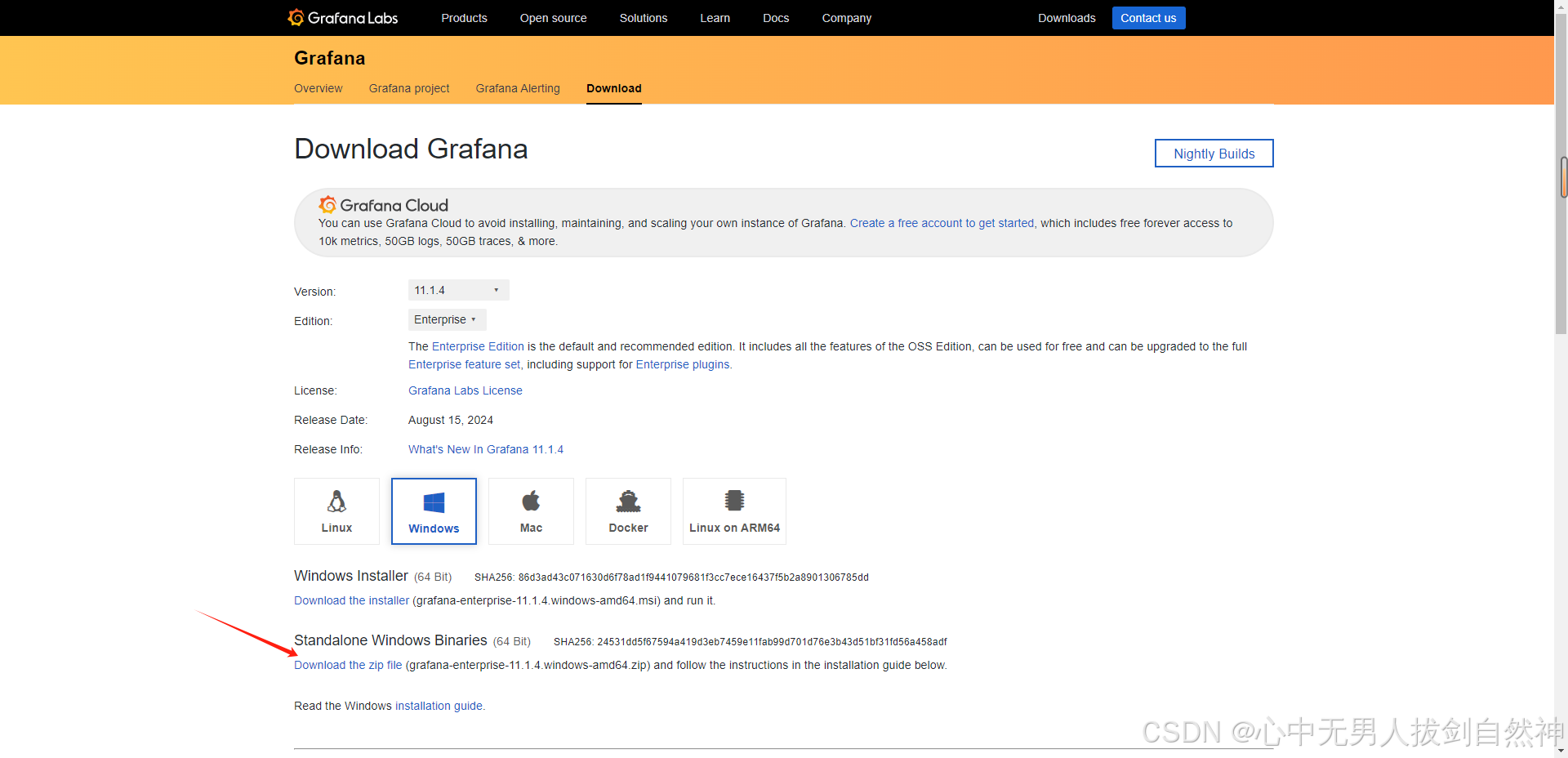
Task: Select the Linux on ARM64 platform icon
Action: point(733,511)
